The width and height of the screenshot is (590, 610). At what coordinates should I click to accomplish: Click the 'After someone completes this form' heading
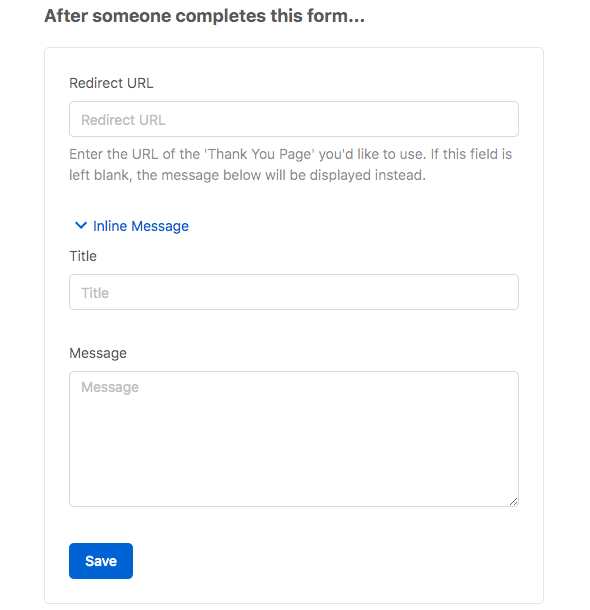click(x=205, y=16)
